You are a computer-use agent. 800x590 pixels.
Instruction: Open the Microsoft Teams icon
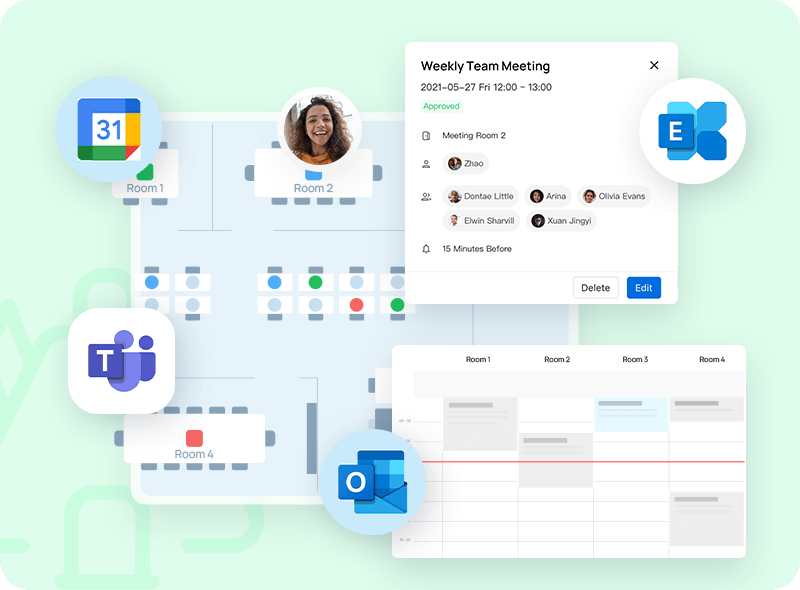click(x=121, y=361)
